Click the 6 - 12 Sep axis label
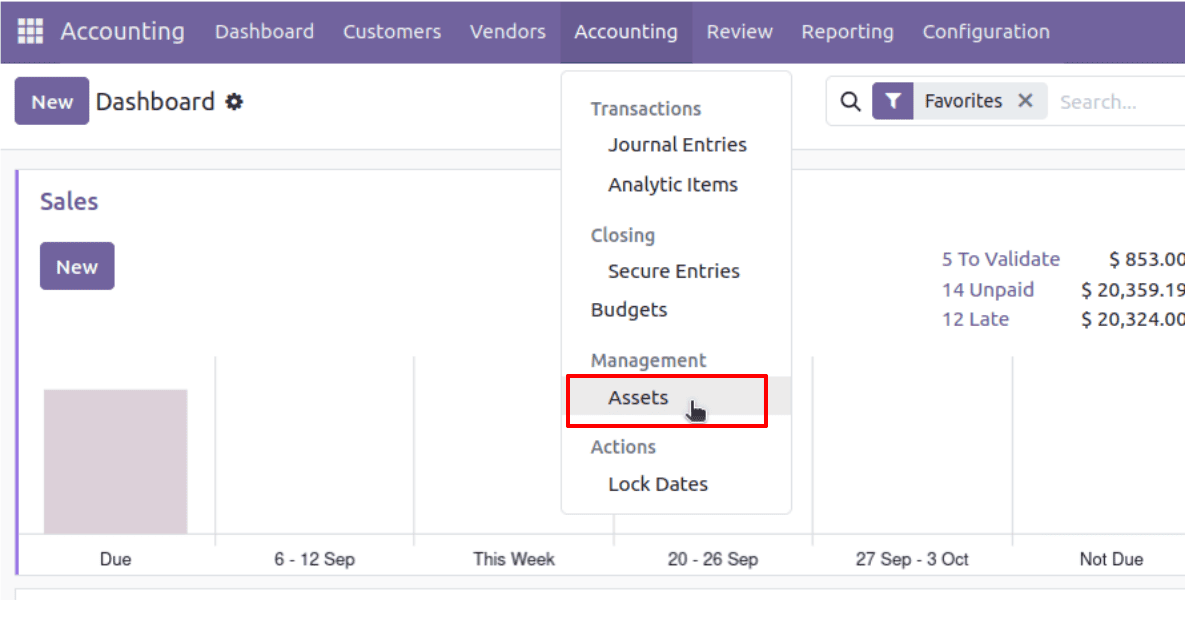Viewport: 1187px width, 623px height. pyautogui.click(x=314, y=559)
